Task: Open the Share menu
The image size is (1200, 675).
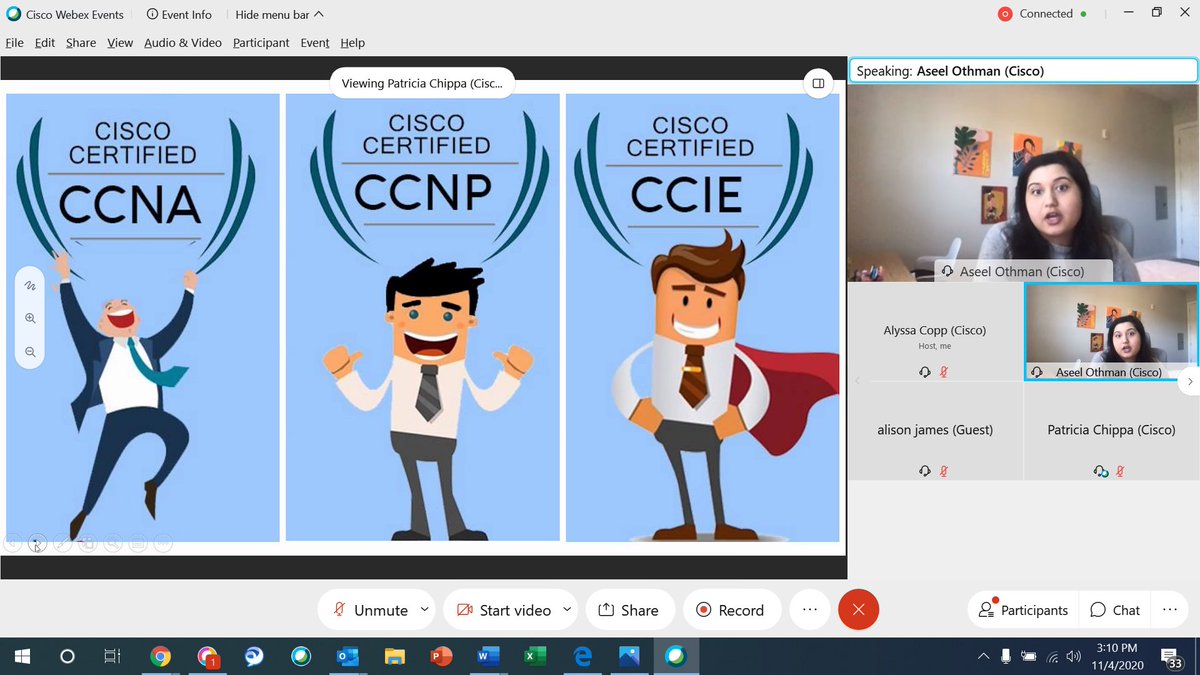Action: [x=81, y=43]
